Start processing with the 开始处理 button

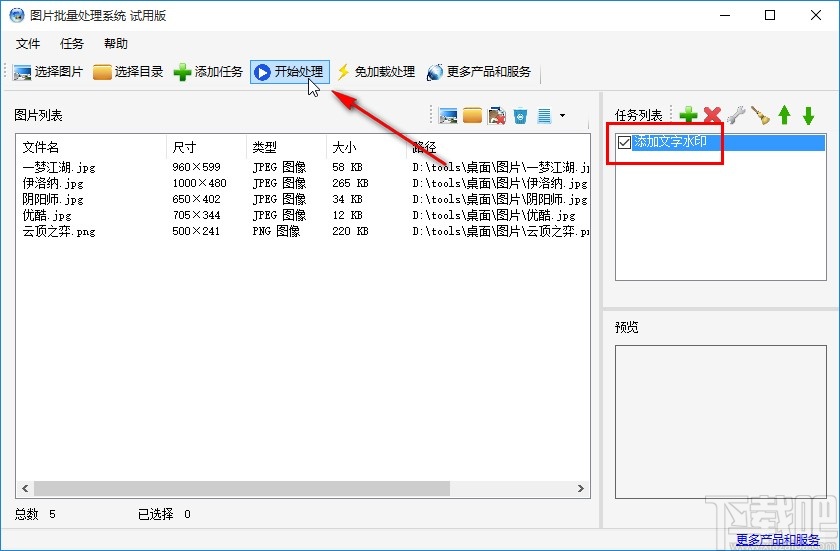coord(289,72)
